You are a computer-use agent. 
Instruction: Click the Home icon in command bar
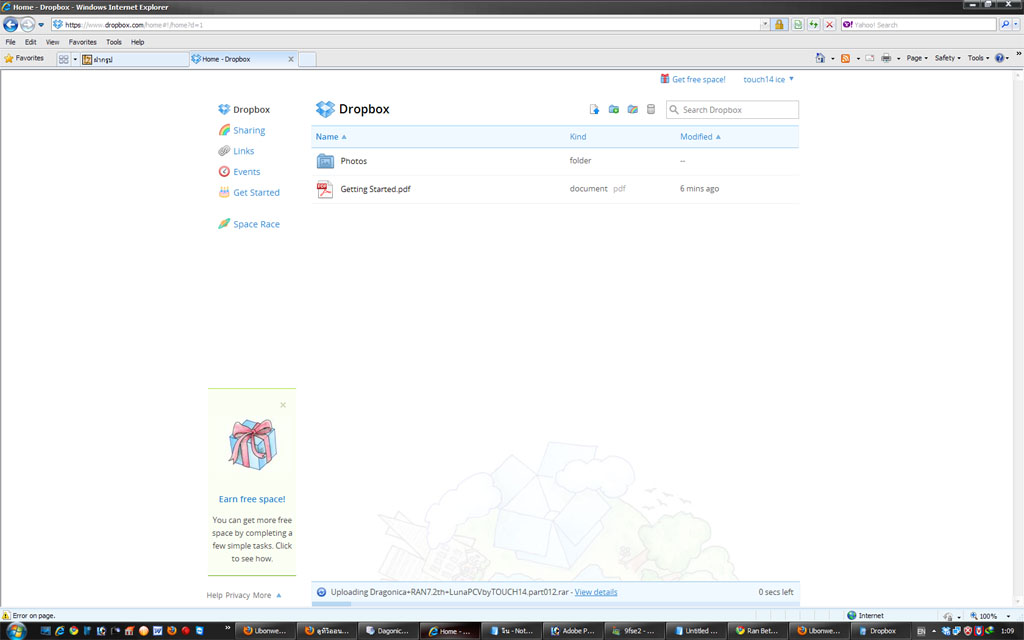click(x=820, y=58)
